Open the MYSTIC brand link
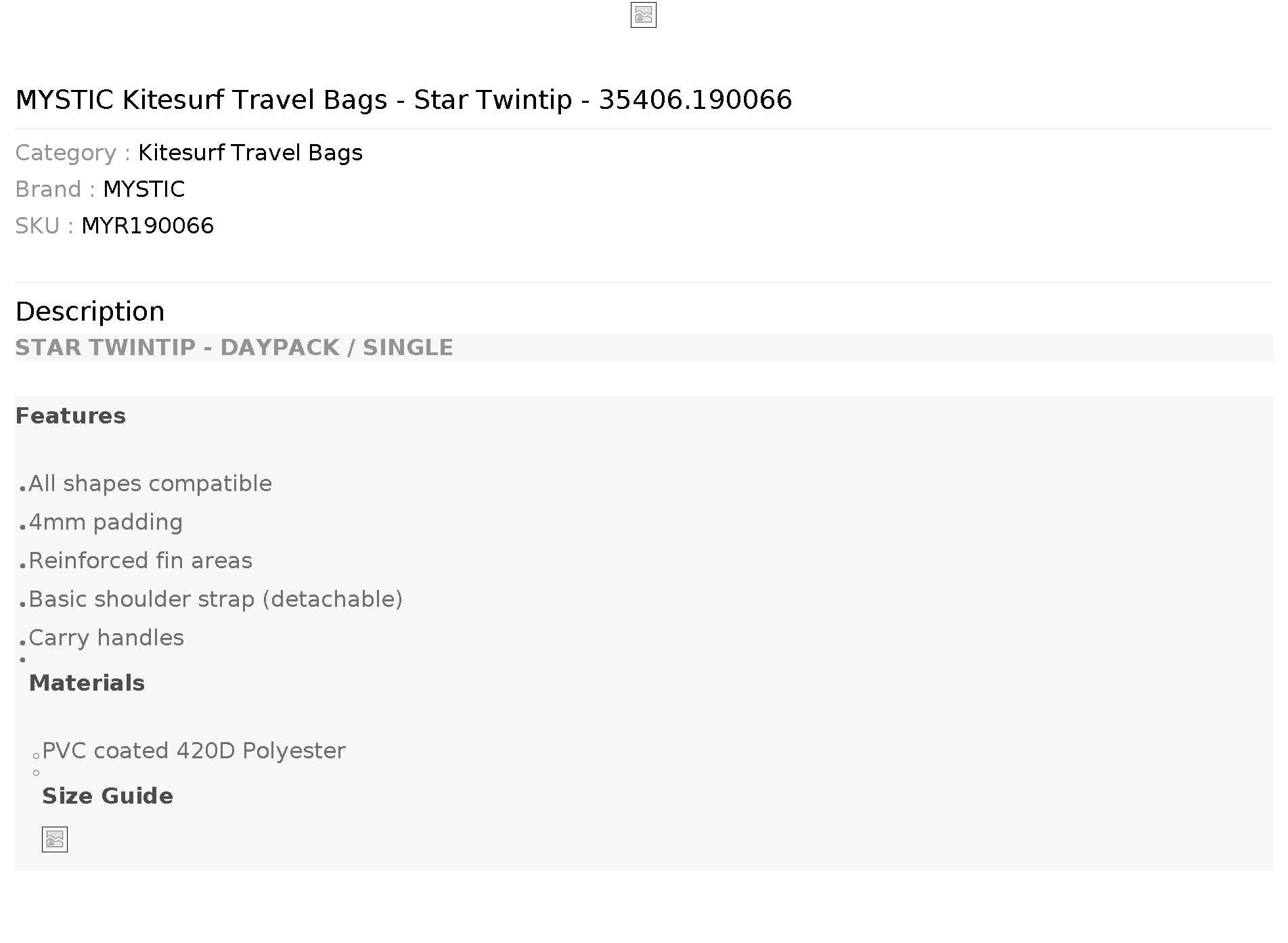 pos(144,189)
